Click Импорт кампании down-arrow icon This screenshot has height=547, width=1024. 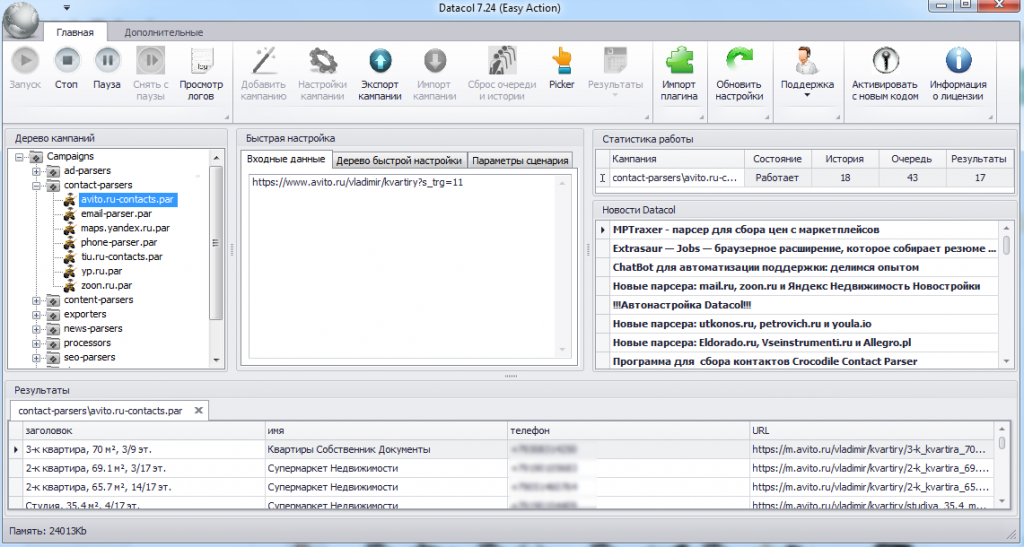(434, 61)
